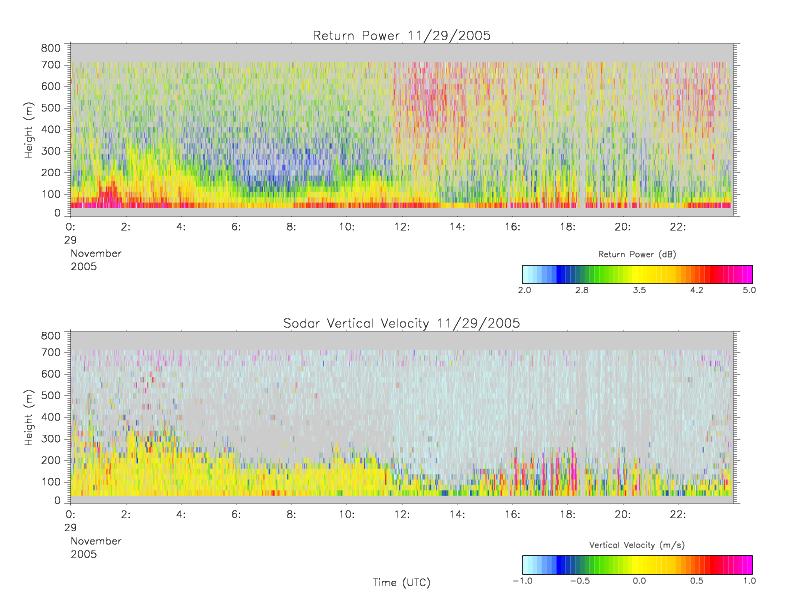Image resolution: width=791 pixels, height=611 pixels.
Task: Click the 8: time tick under Return Power plot
Action: (291, 227)
